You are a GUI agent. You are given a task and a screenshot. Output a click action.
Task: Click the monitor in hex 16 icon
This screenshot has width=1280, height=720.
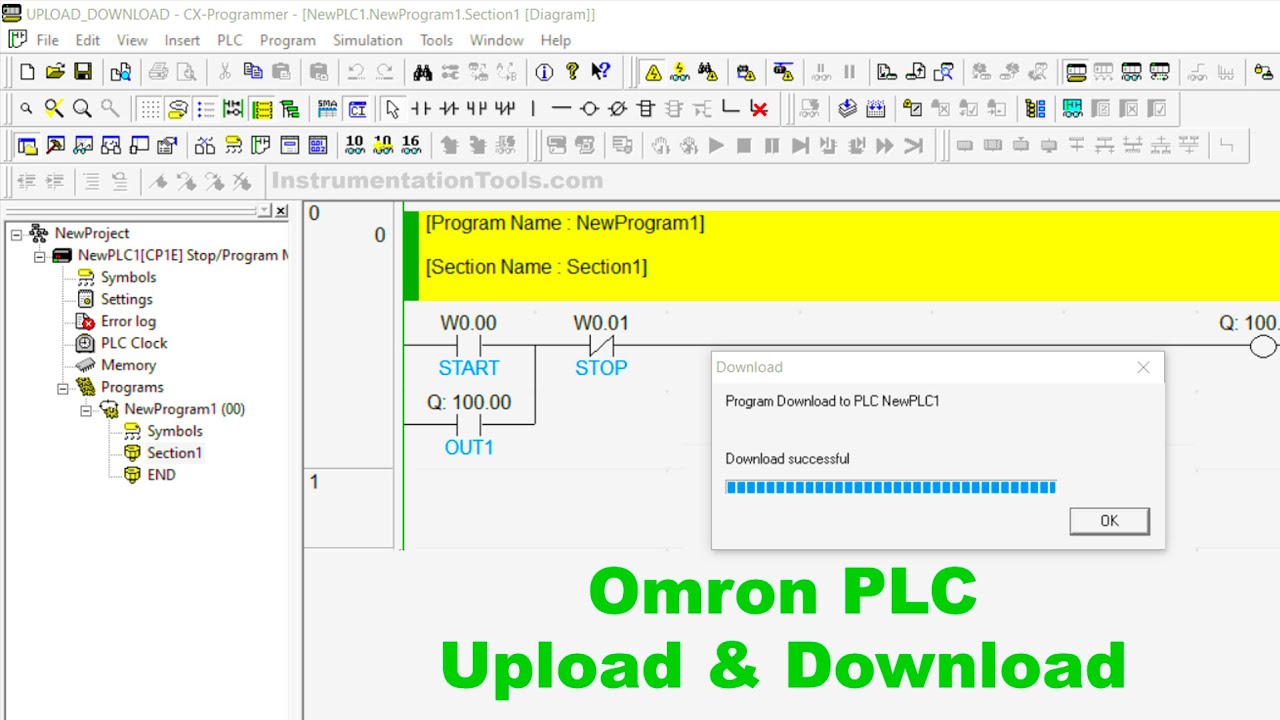[410, 146]
